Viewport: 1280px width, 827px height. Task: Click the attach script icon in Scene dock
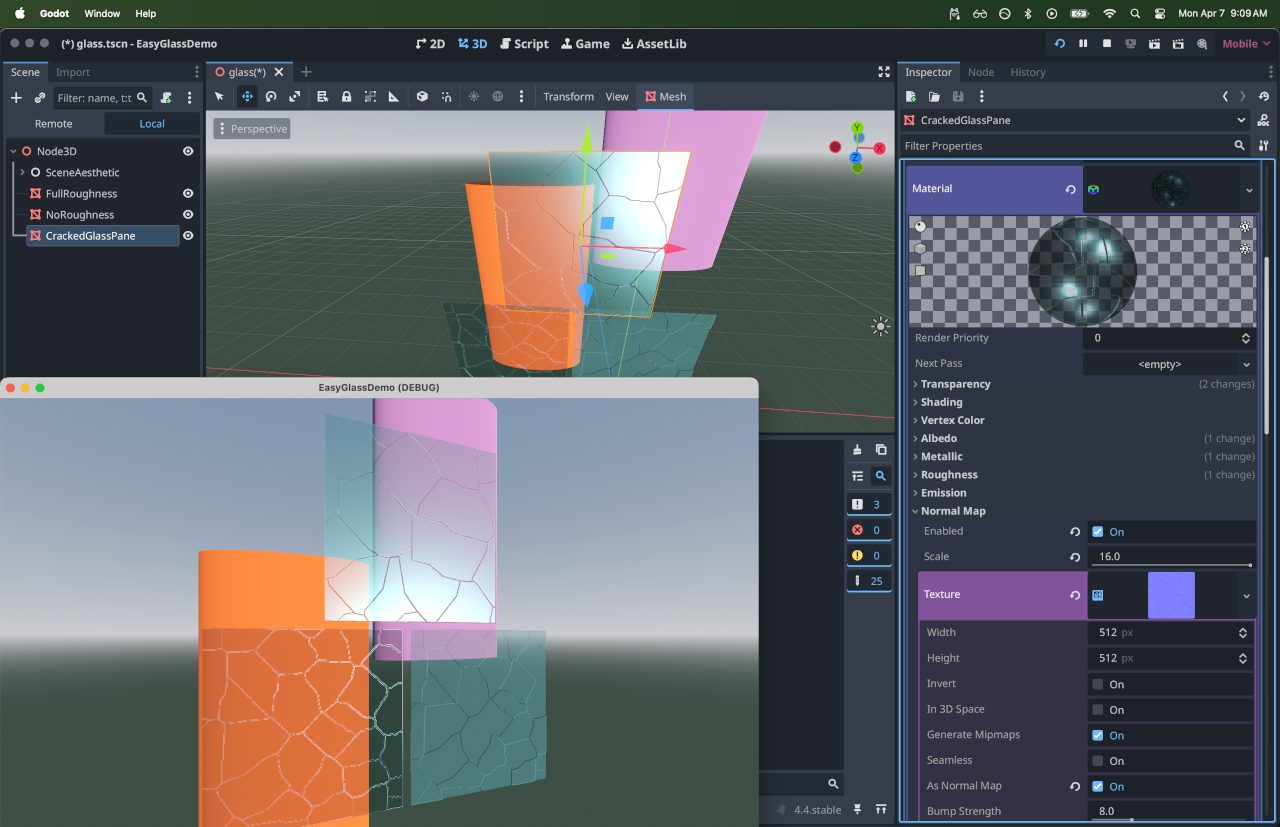(x=166, y=98)
